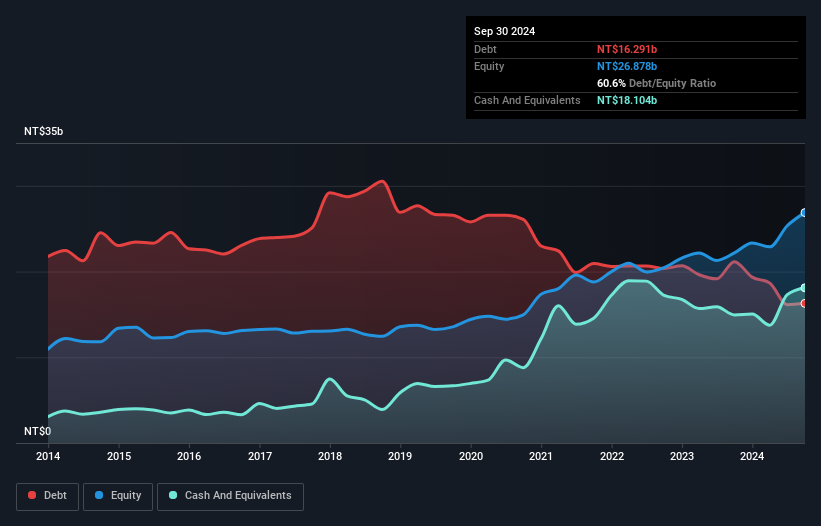The width and height of the screenshot is (821, 526).
Task: Click the Sep 30 2024 tooltip date
Action: (x=504, y=31)
